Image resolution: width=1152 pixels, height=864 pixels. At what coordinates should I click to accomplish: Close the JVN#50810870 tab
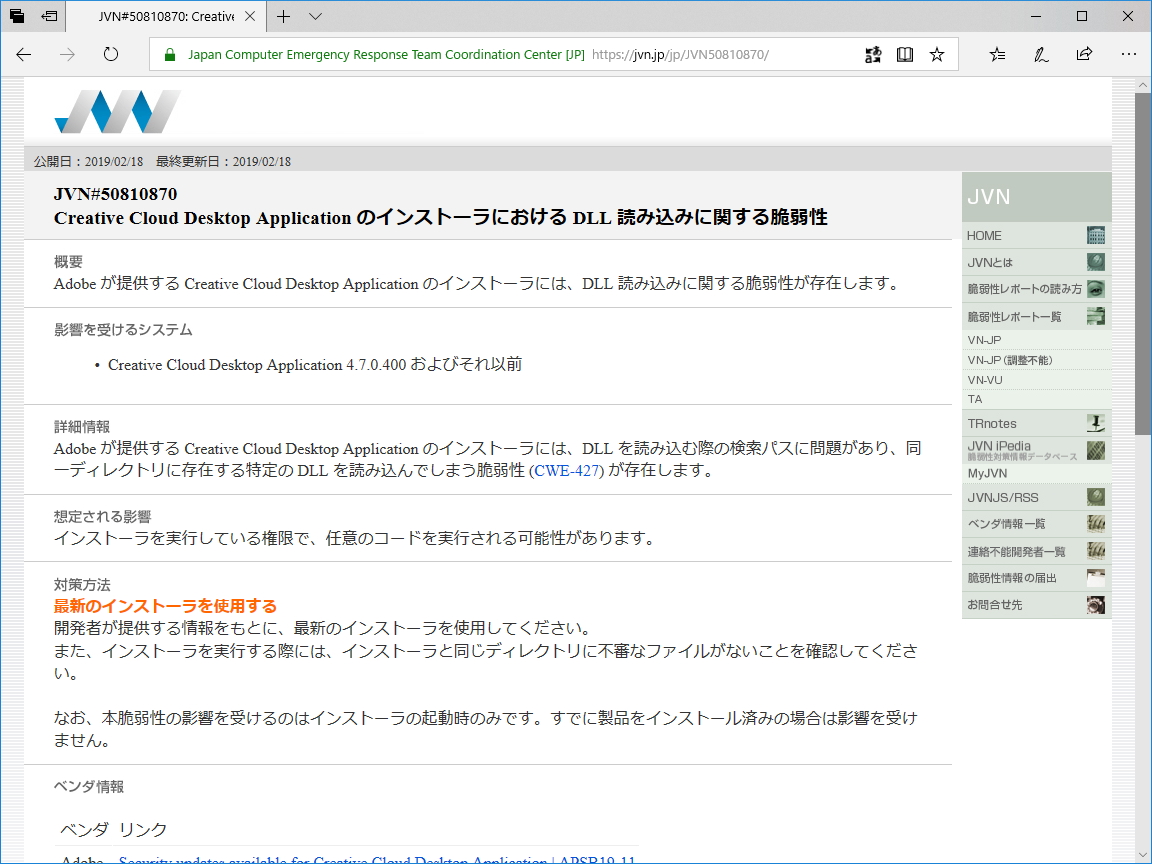coord(250,16)
